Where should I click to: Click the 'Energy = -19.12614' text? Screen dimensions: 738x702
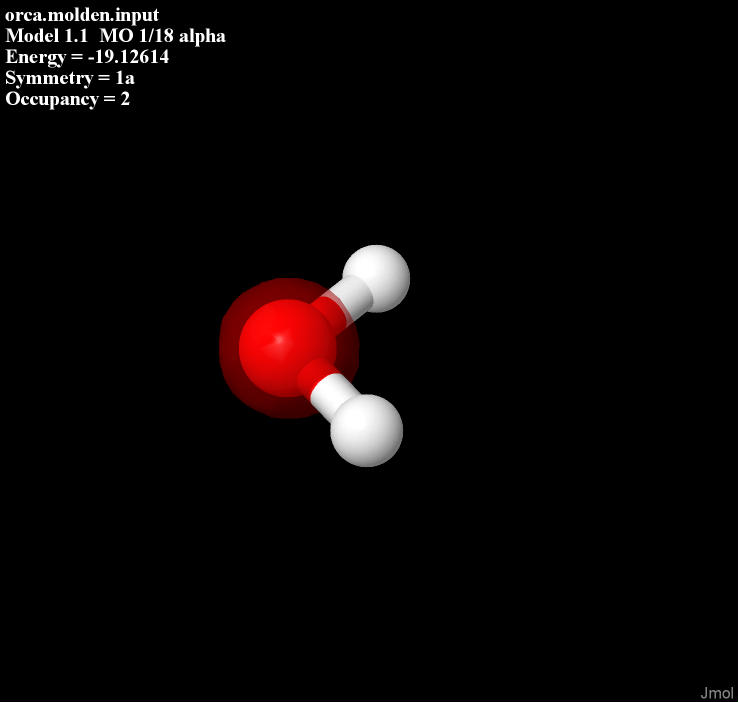coord(87,57)
